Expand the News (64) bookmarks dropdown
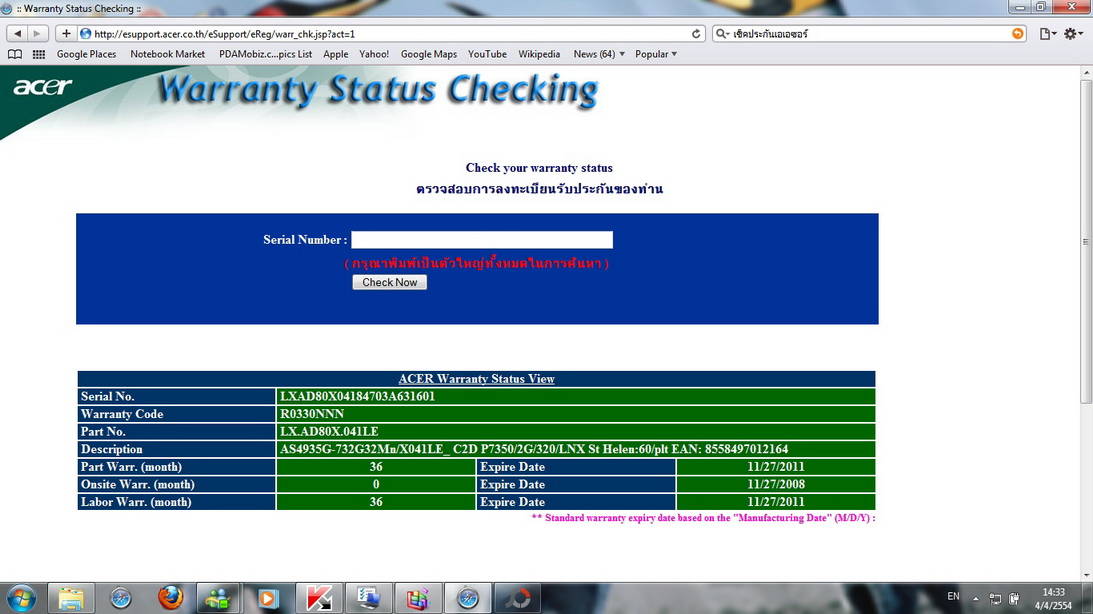 599,54
